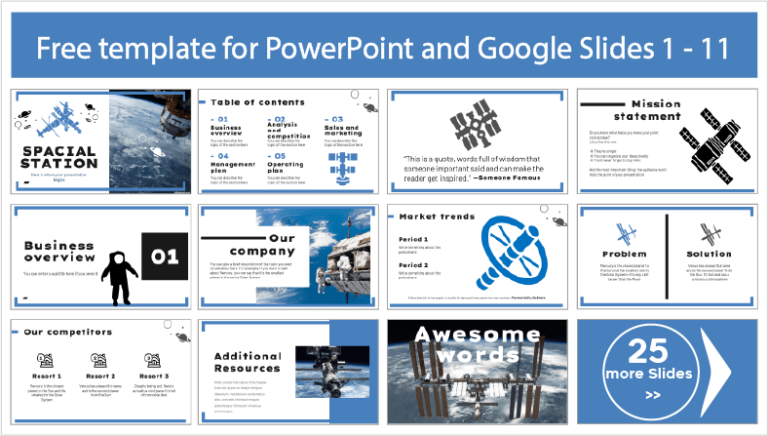Click the blue station icon in Table of contents
This screenshot has height=436, width=768.
click(x=343, y=168)
